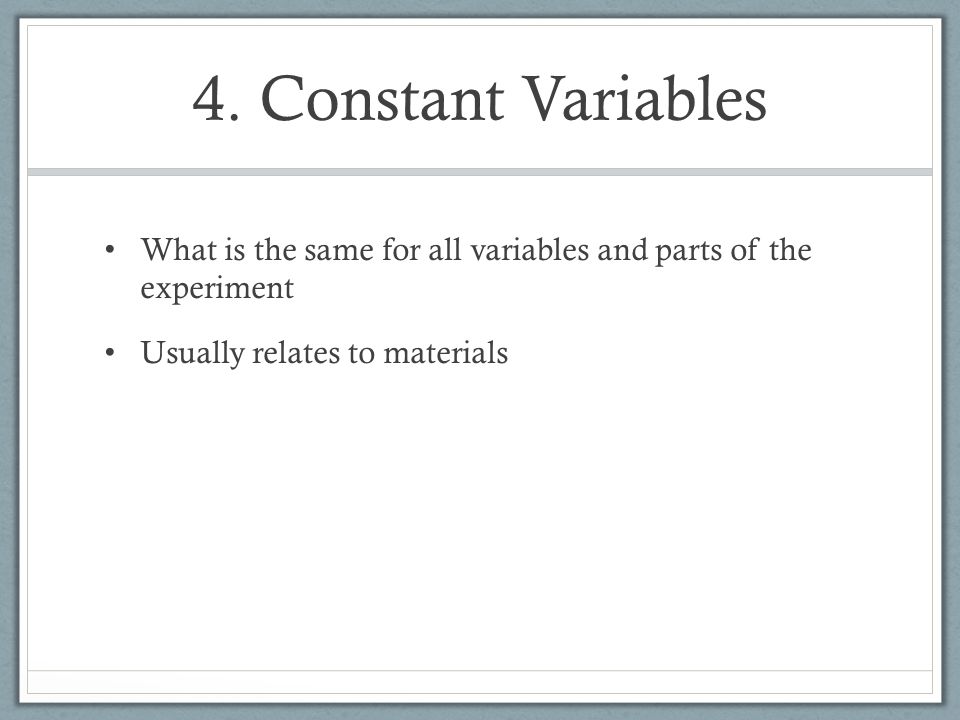This screenshot has width=960, height=720.
Task: Select the gray horizontal divider bar under the title
Action: point(479,172)
